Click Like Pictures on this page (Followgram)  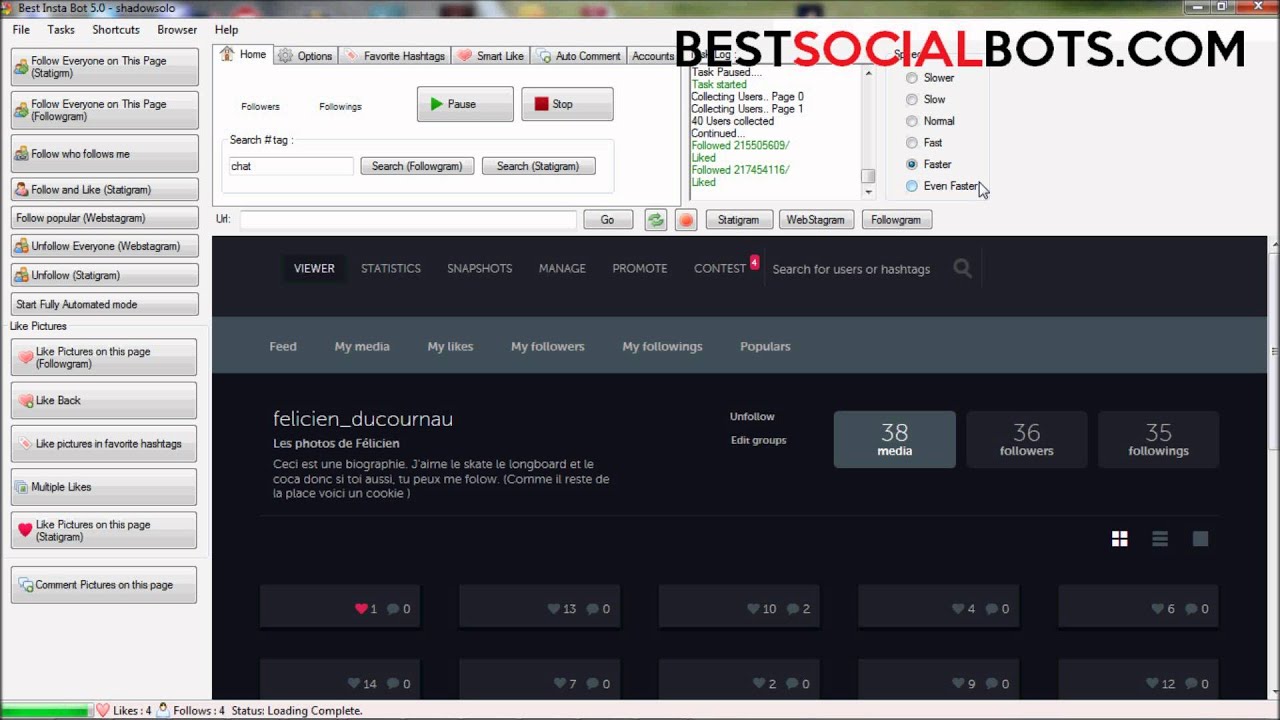pyautogui.click(x=104, y=358)
